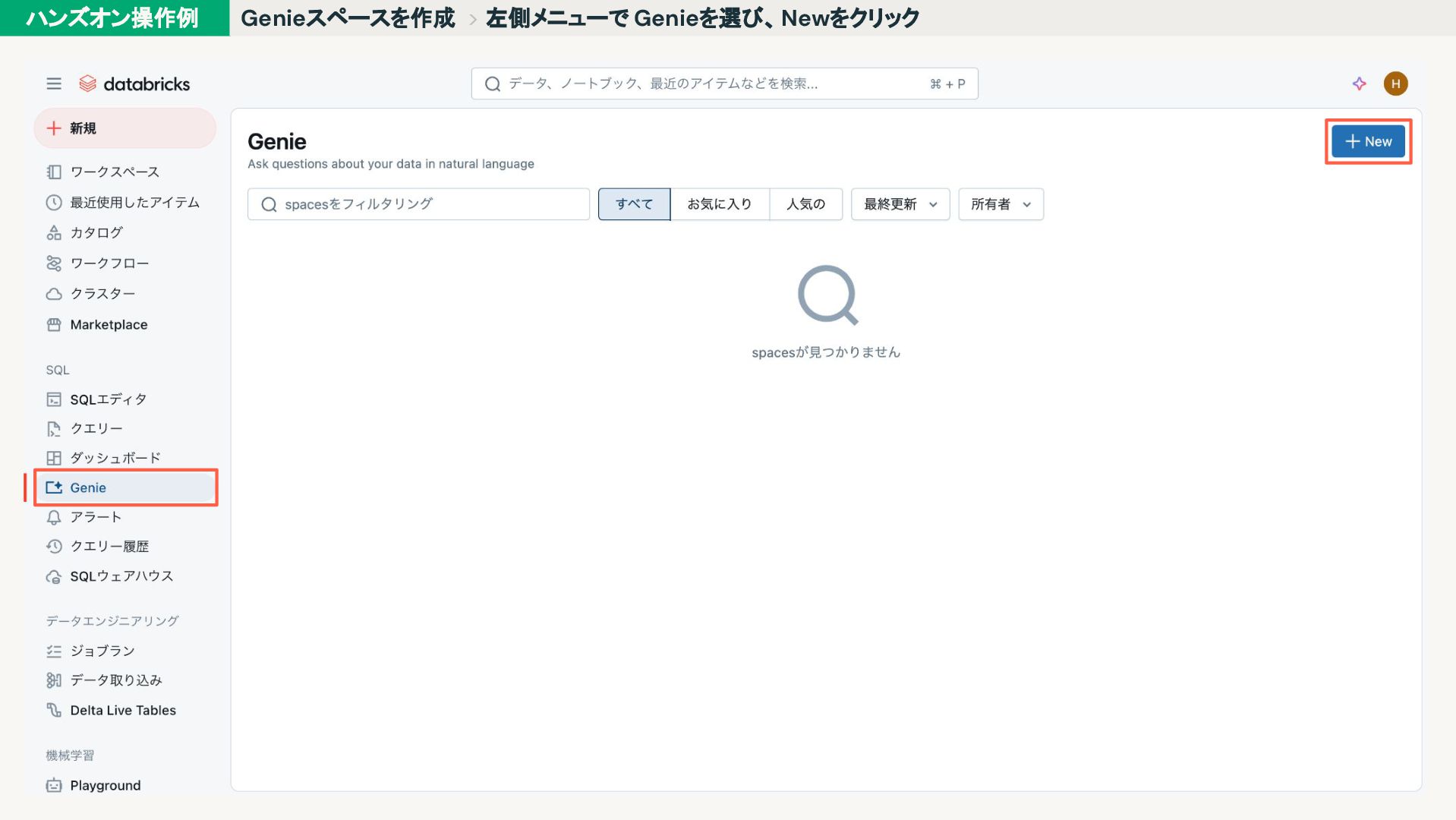
Task: Click the 'spacesが見つかりません' message
Action: point(826,352)
